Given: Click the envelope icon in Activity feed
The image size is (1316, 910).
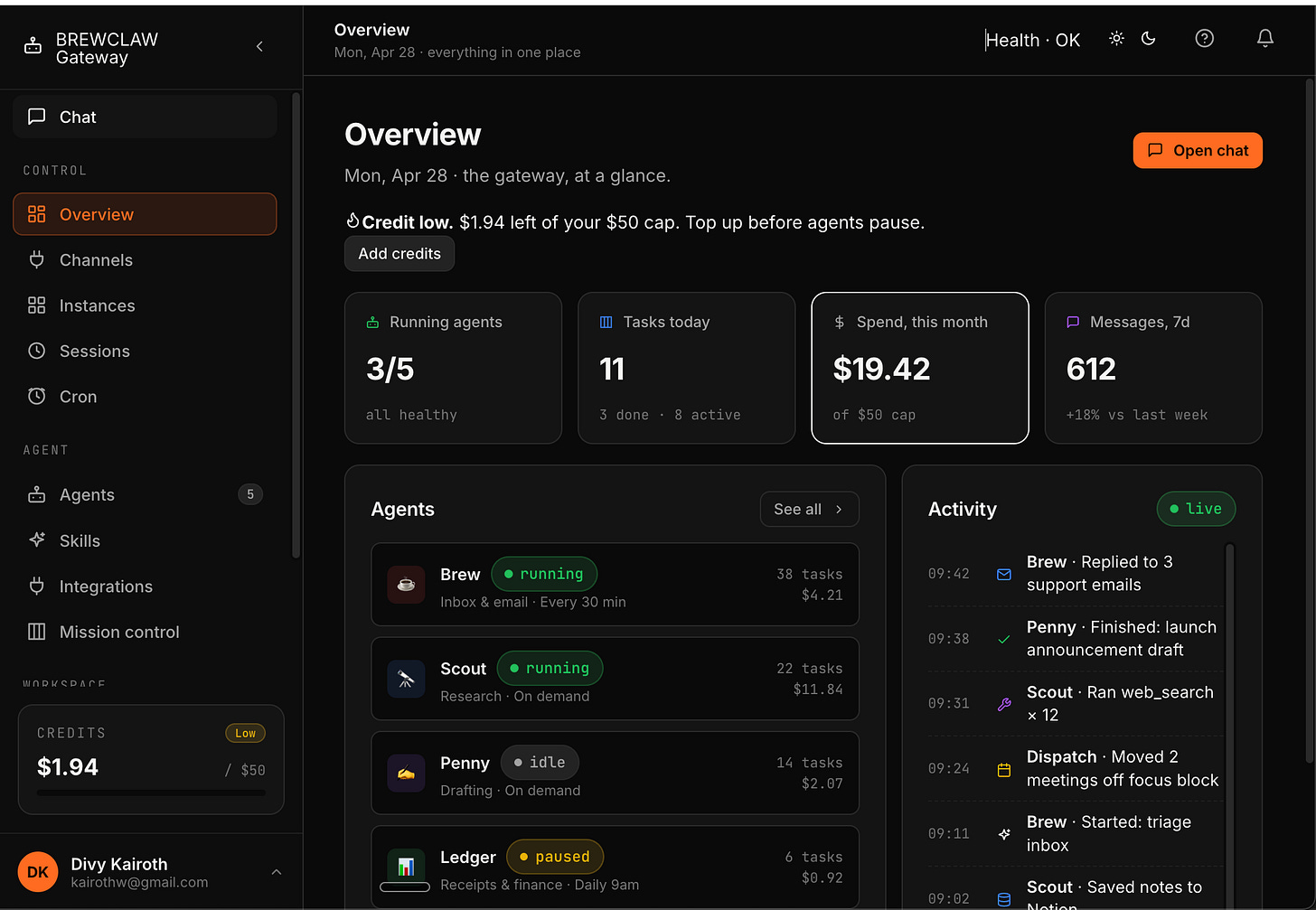Looking at the screenshot, I should click(1003, 574).
